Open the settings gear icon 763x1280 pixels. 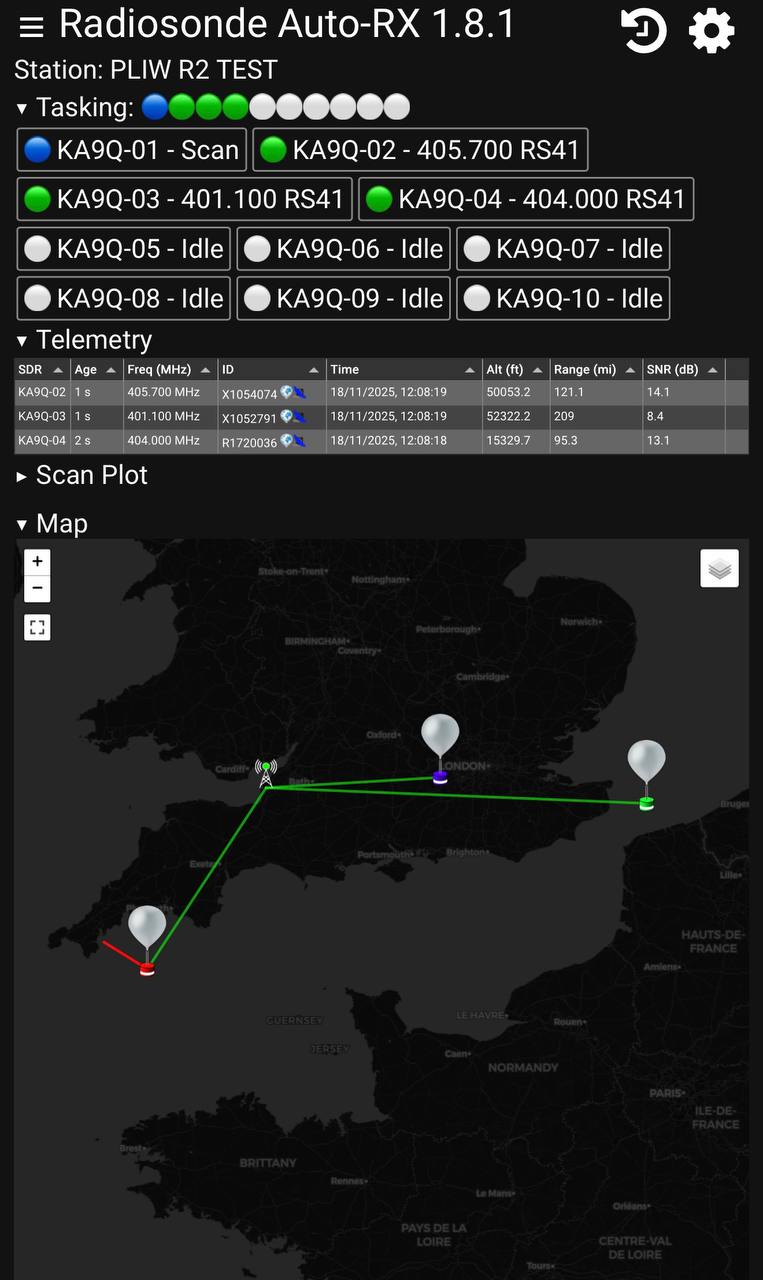(x=712, y=31)
